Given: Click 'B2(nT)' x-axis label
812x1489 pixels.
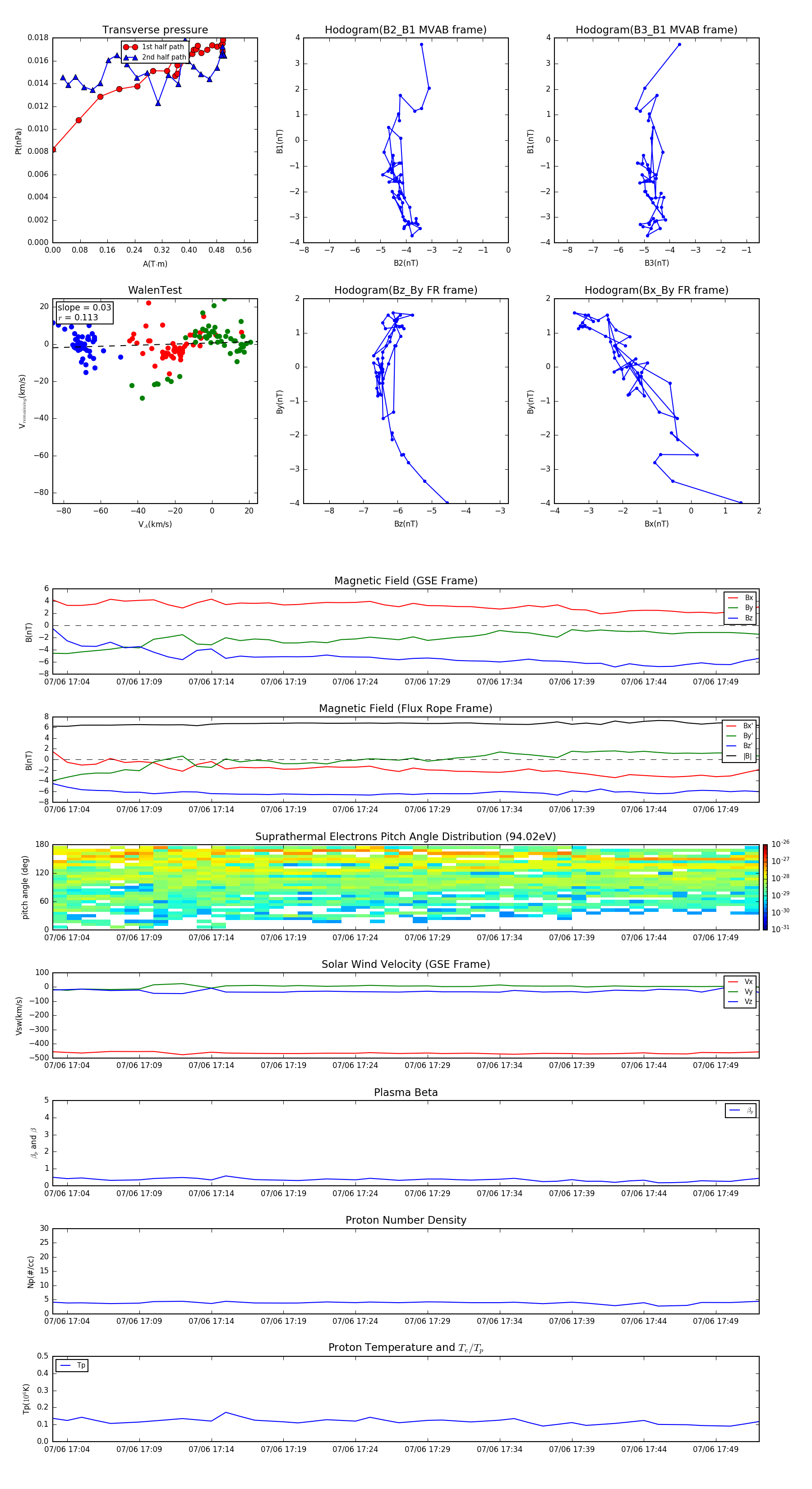Looking at the screenshot, I should 406,263.
